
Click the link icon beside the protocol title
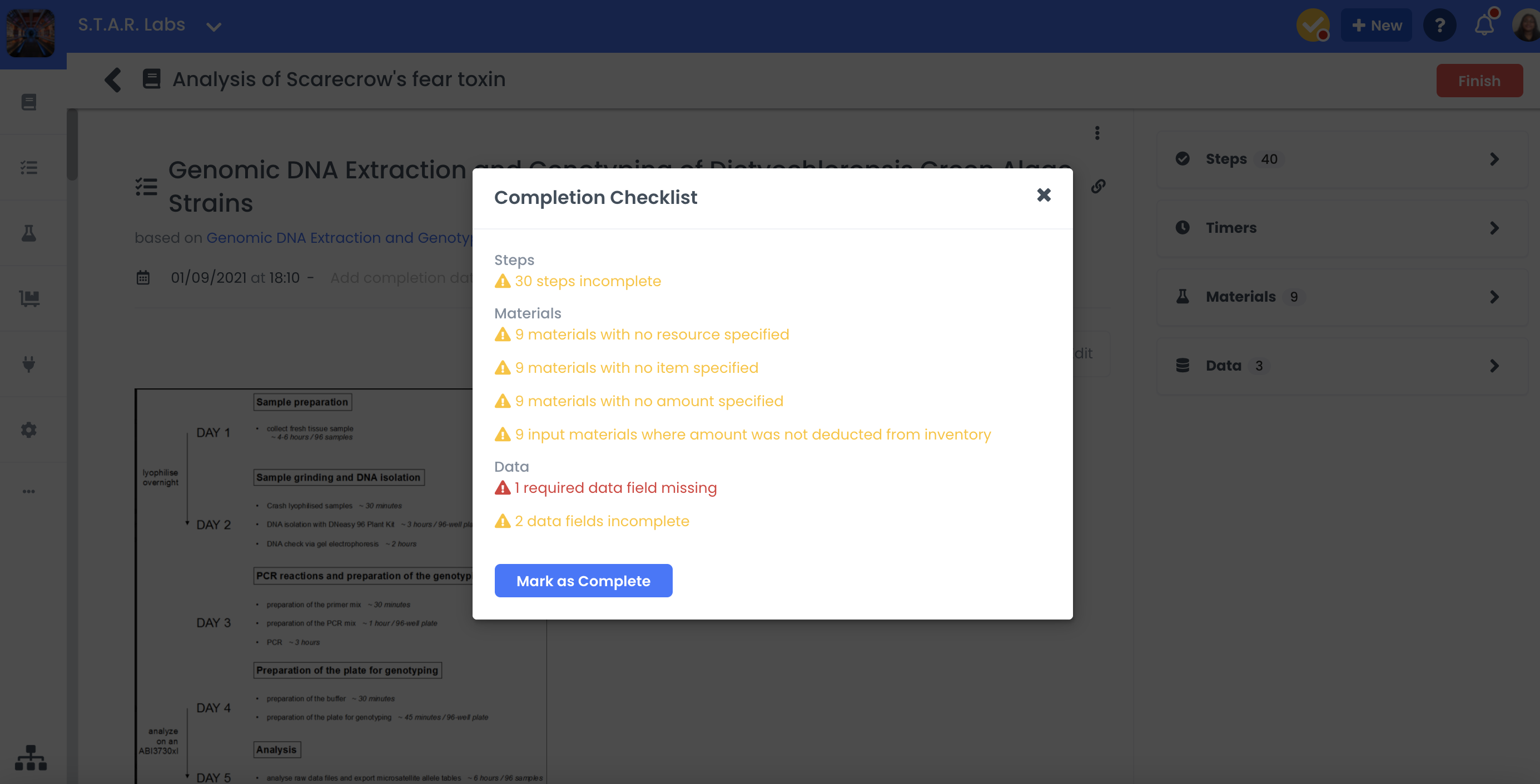tap(1099, 186)
